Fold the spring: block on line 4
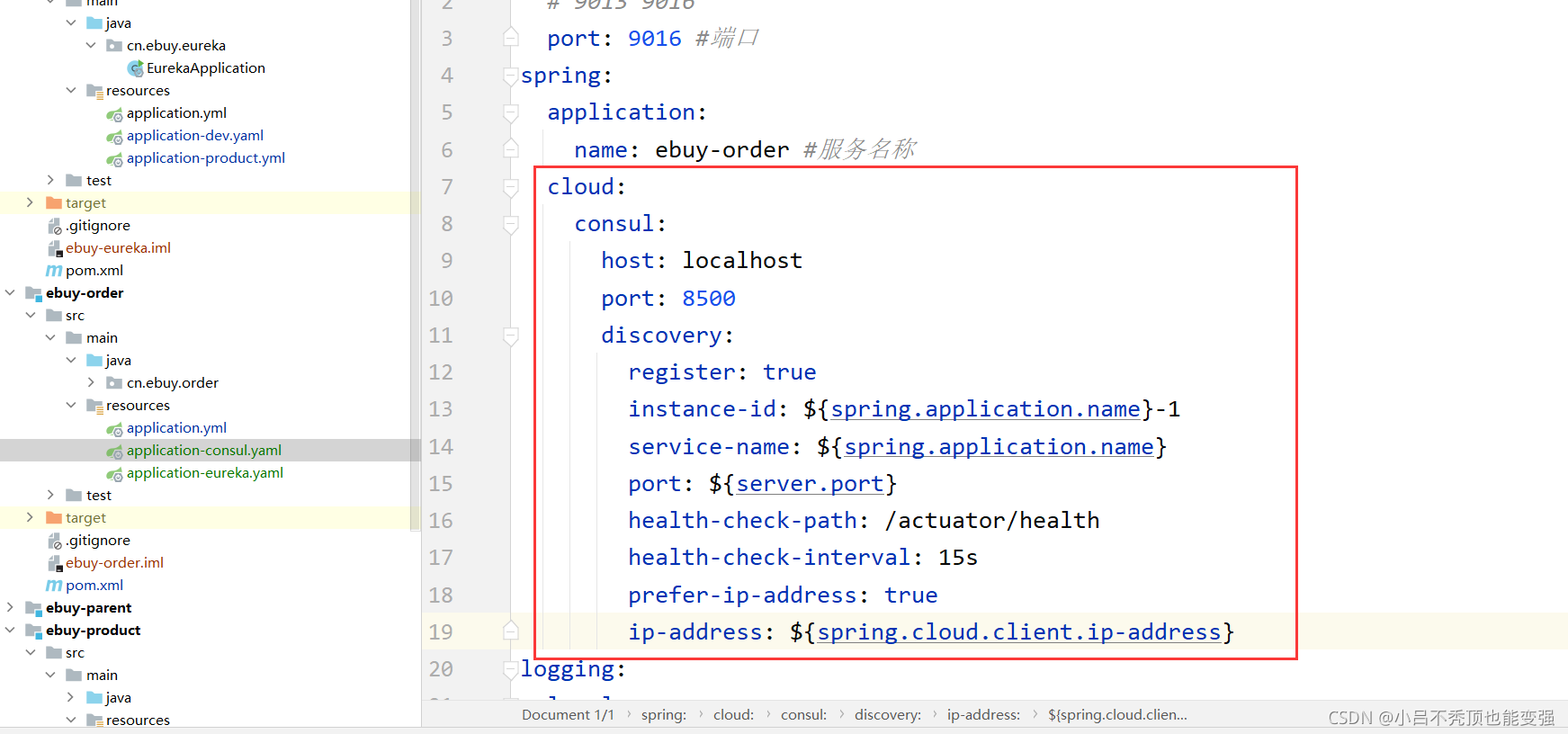The image size is (1568, 734). pos(511,76)
